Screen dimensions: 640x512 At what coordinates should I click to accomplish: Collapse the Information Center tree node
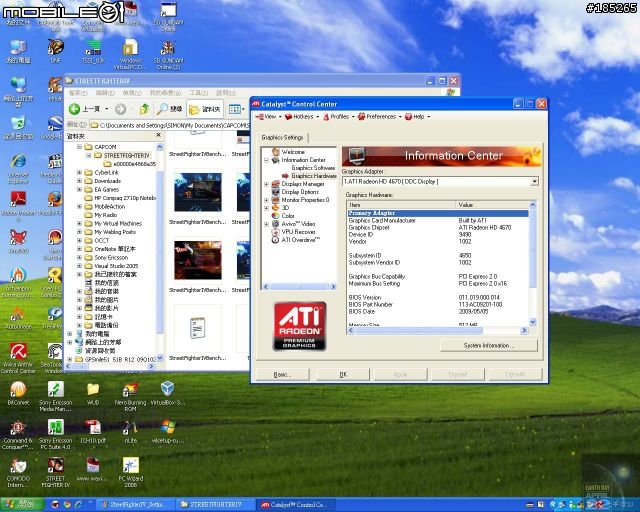click(267, 160)
